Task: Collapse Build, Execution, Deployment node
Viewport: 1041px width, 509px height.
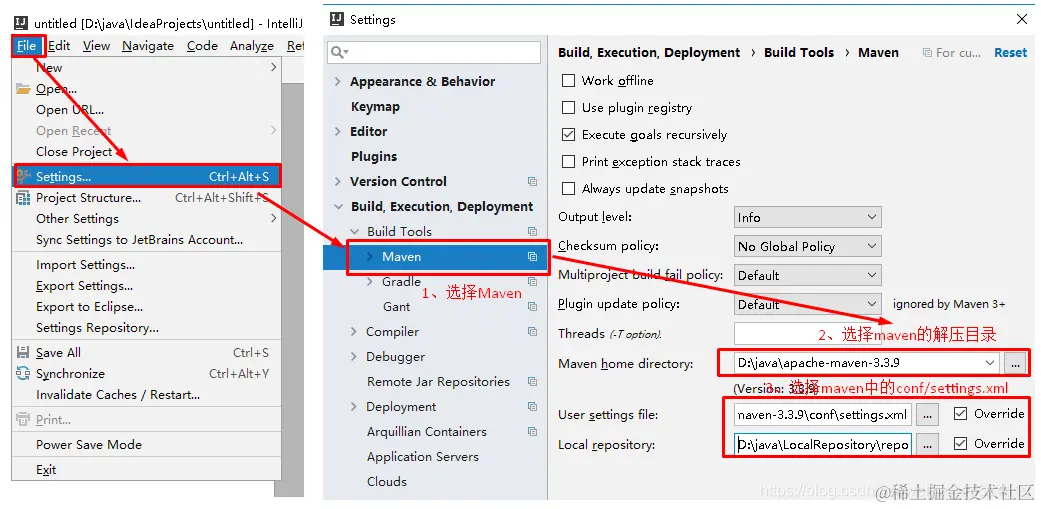Action: 339,207
